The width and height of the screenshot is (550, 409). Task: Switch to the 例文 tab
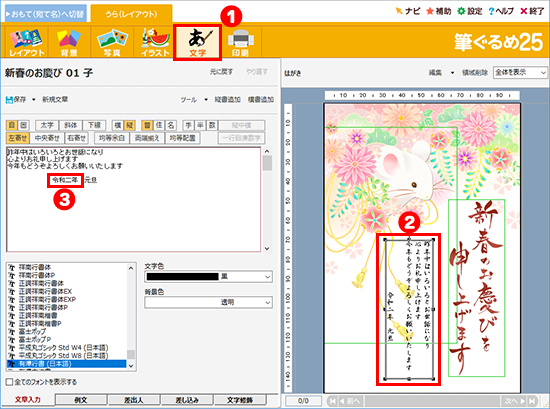81,400
